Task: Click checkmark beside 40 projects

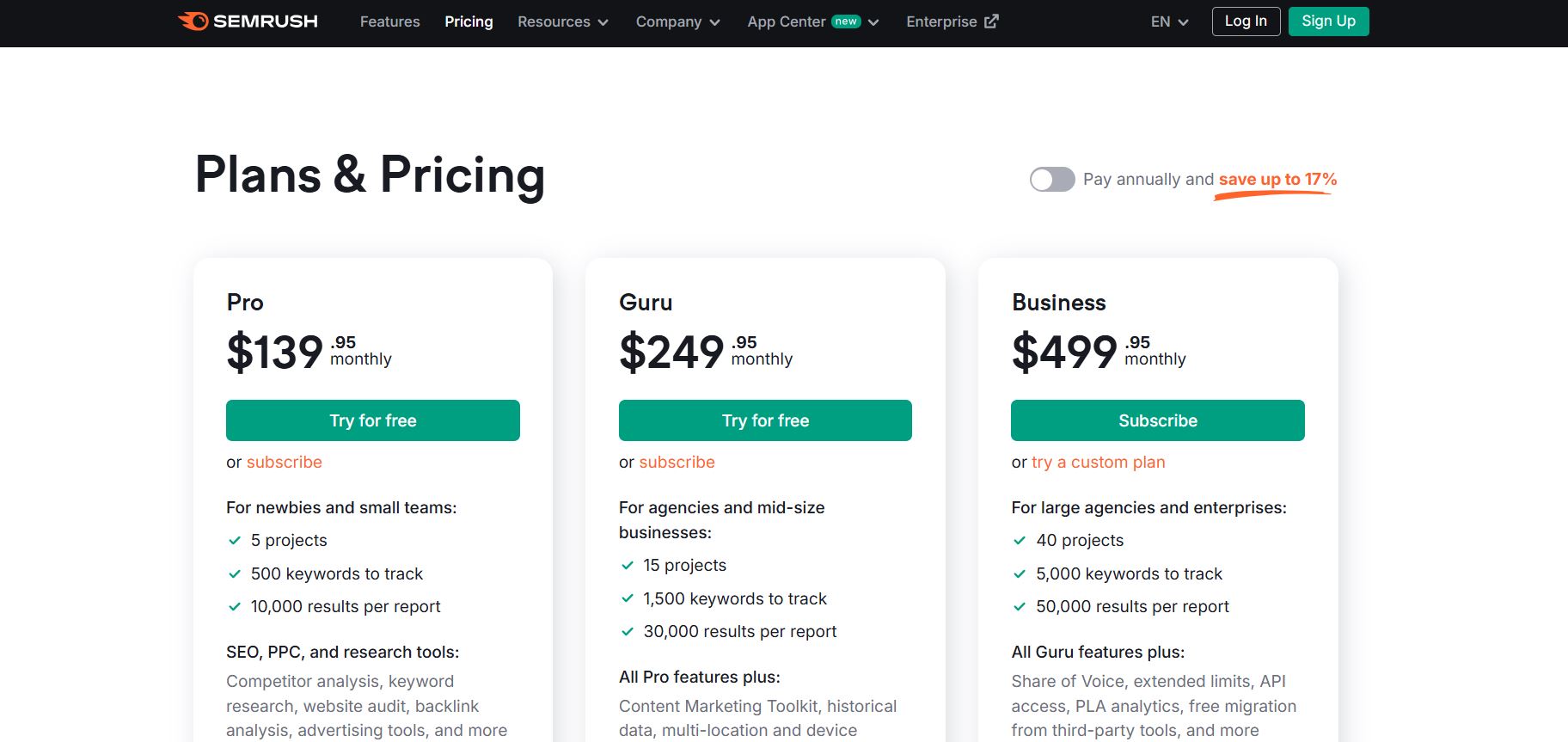Action: [1020, 540]
